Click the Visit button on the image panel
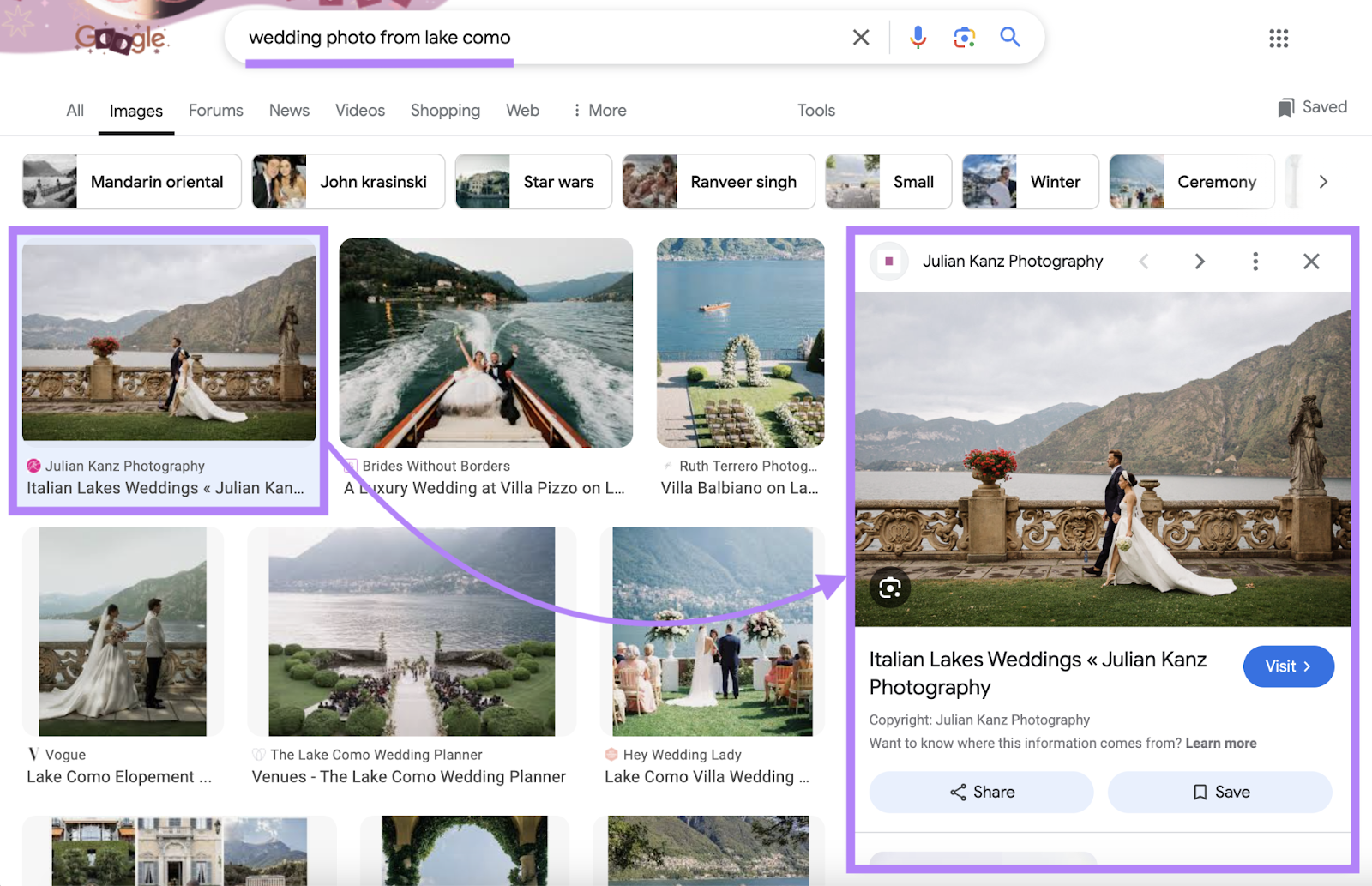The height and width of the screenshot is (886, 1372). tap(1288, 666)
